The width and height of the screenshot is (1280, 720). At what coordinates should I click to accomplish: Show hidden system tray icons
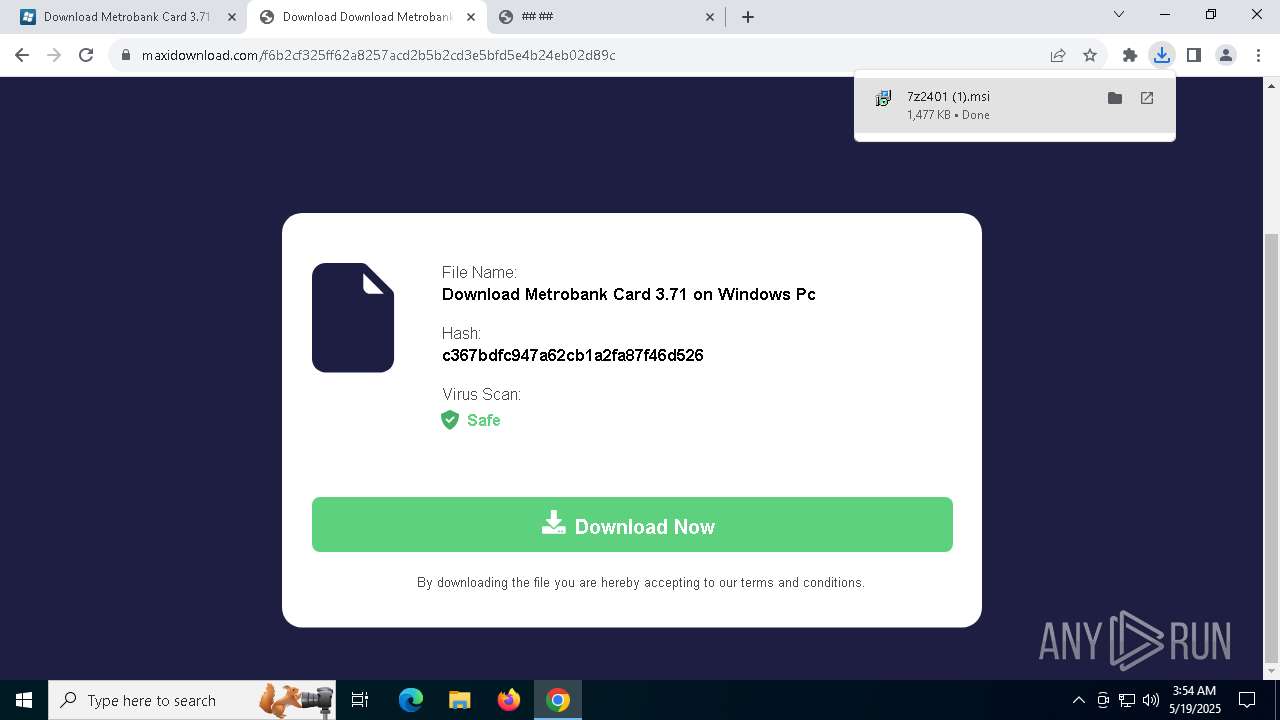[x=1078, y=700]
